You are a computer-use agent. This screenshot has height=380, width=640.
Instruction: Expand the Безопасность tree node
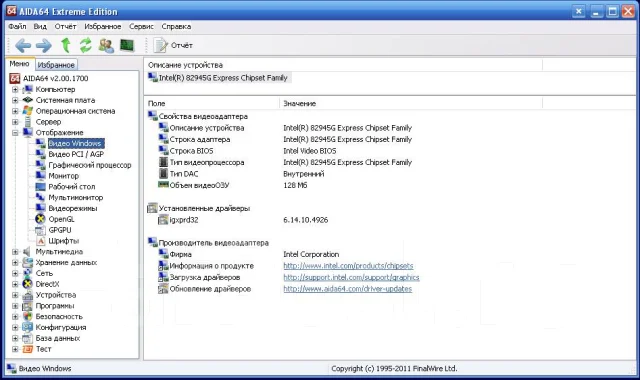[x=15, y=317]
